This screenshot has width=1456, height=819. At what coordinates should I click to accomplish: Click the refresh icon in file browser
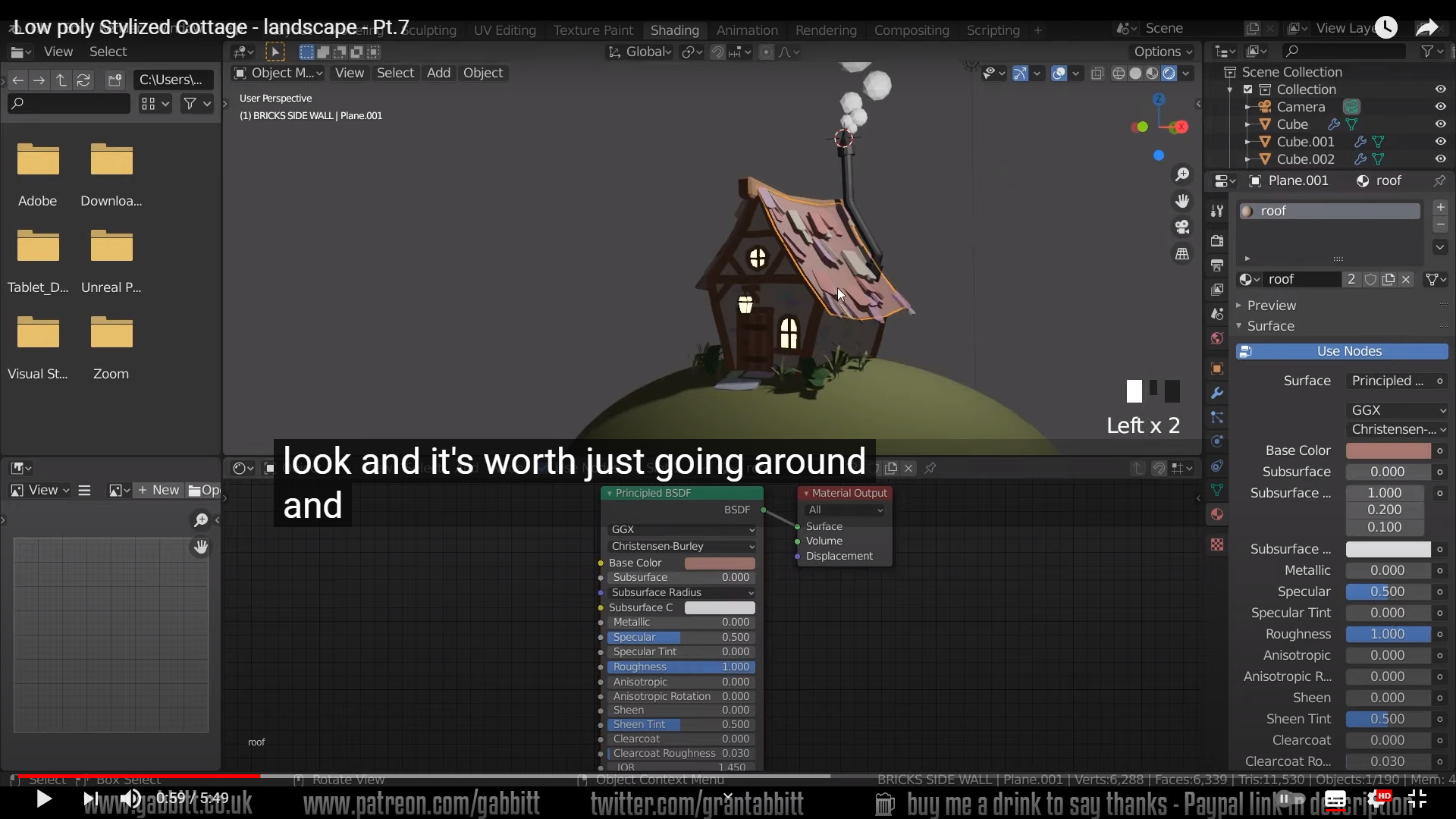tap(83, 80)
